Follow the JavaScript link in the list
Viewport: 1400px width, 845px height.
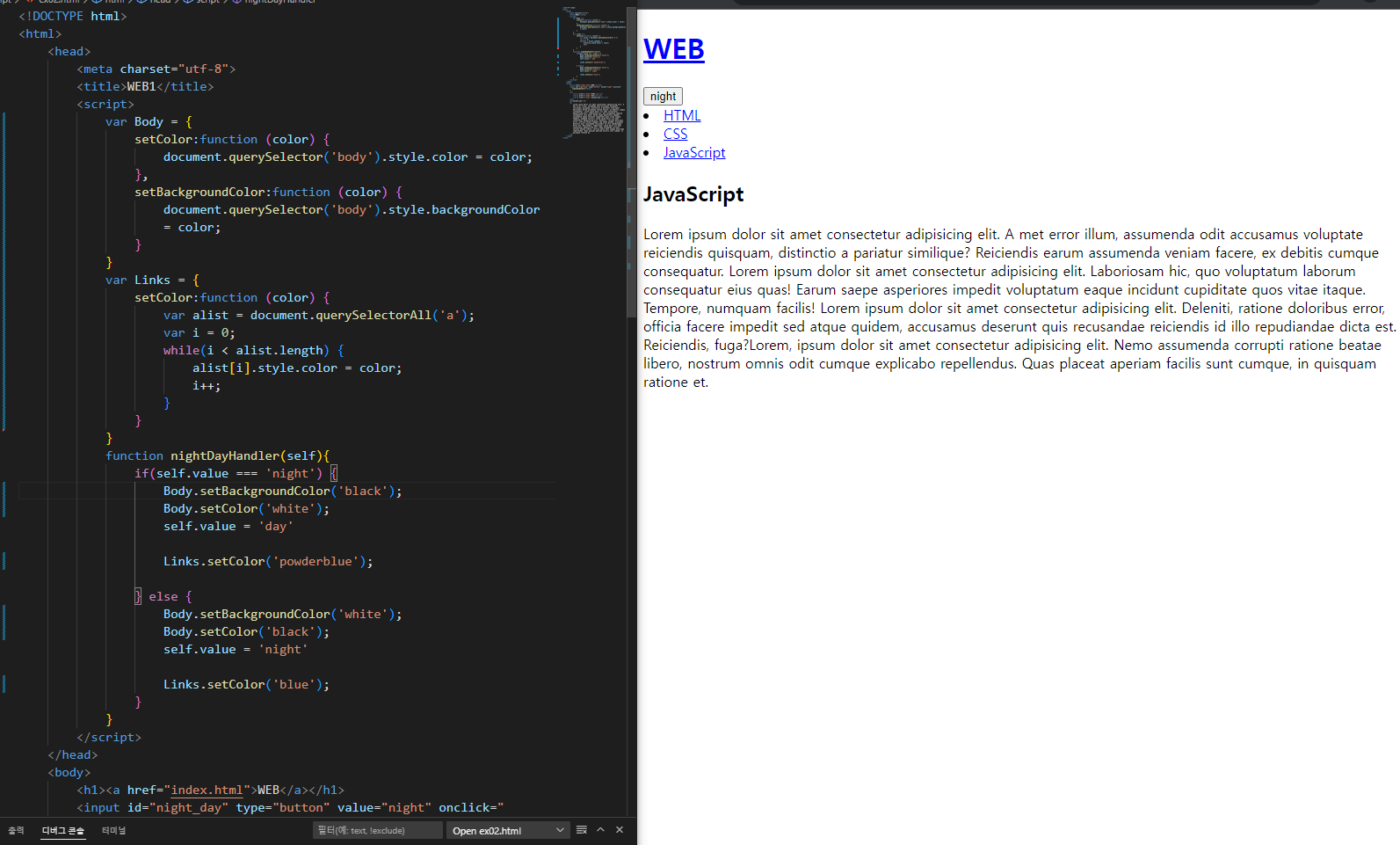[x=694, y=152]
